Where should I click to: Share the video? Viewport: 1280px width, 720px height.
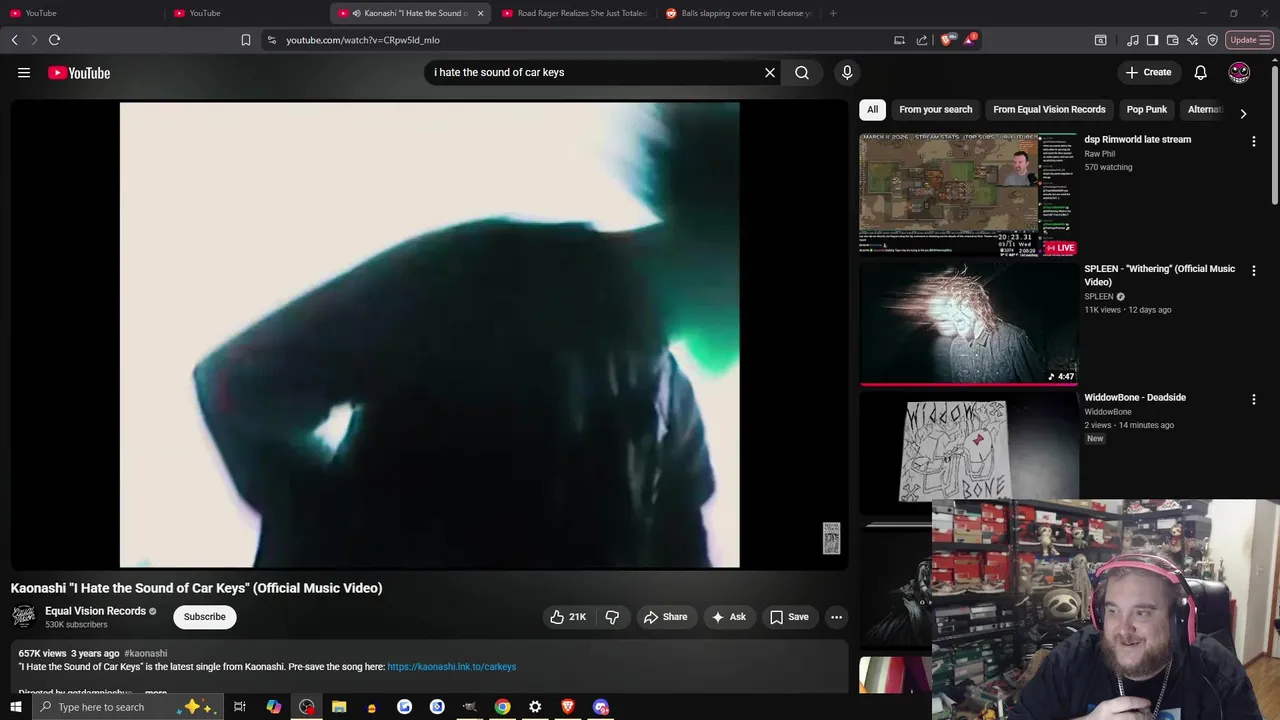point(666,617)
